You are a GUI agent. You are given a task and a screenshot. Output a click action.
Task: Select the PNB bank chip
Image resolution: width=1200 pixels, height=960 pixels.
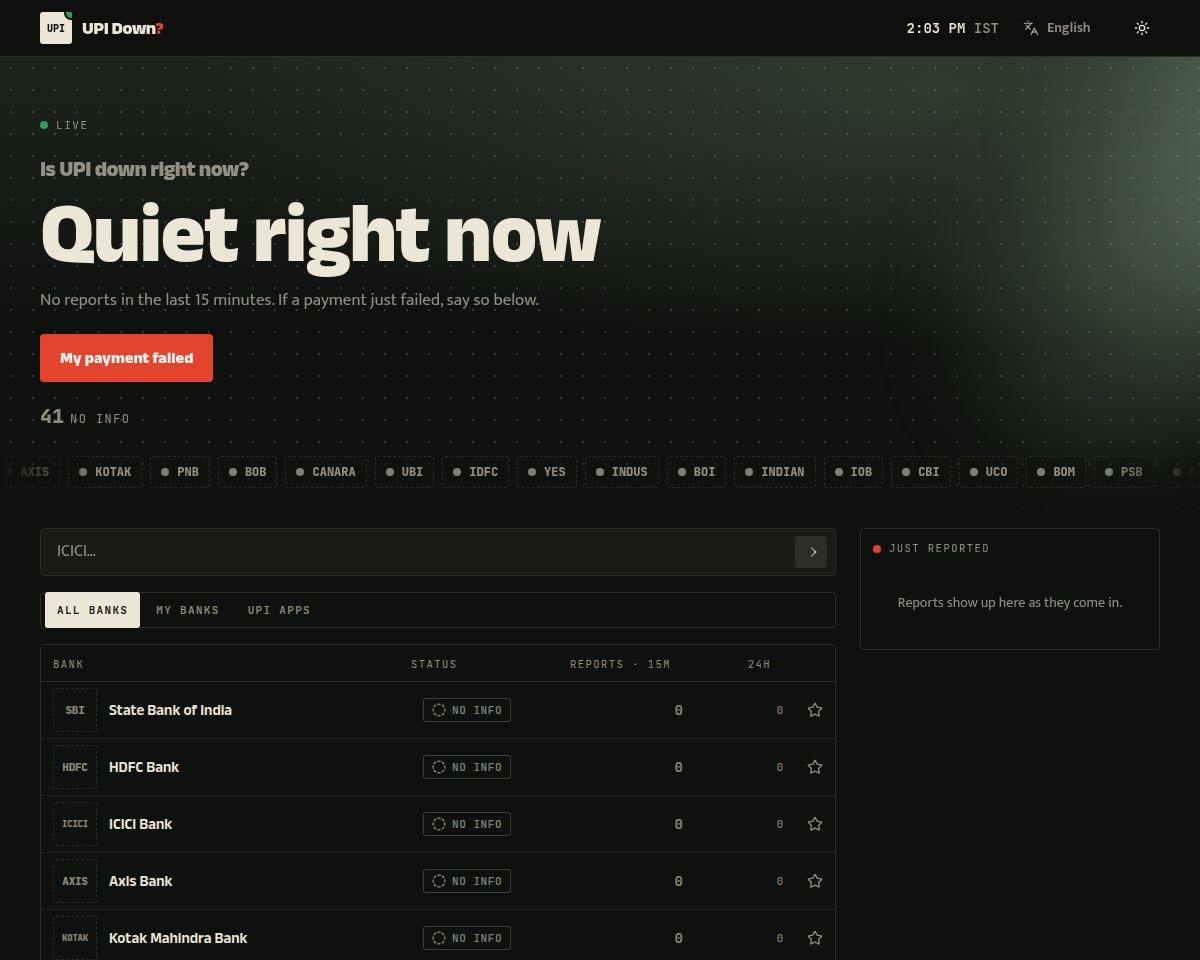point(180,472)
